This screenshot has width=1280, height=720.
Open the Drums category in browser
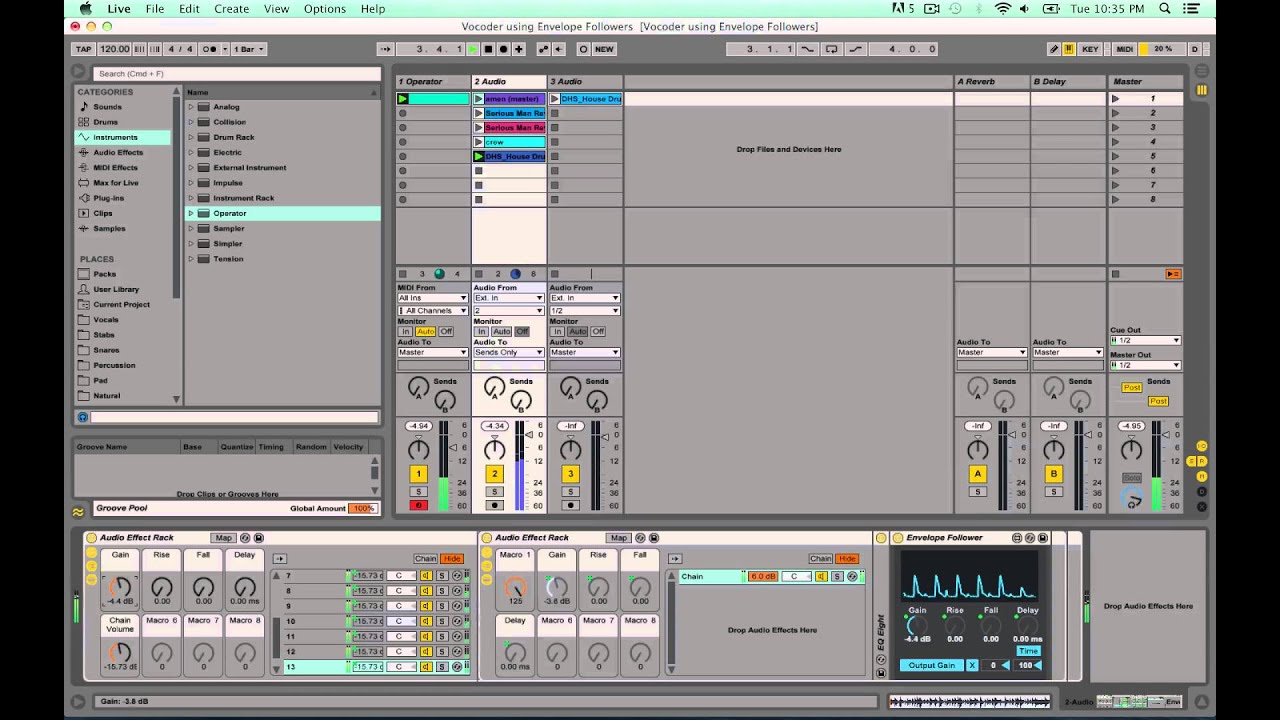[x=105, y=122]
